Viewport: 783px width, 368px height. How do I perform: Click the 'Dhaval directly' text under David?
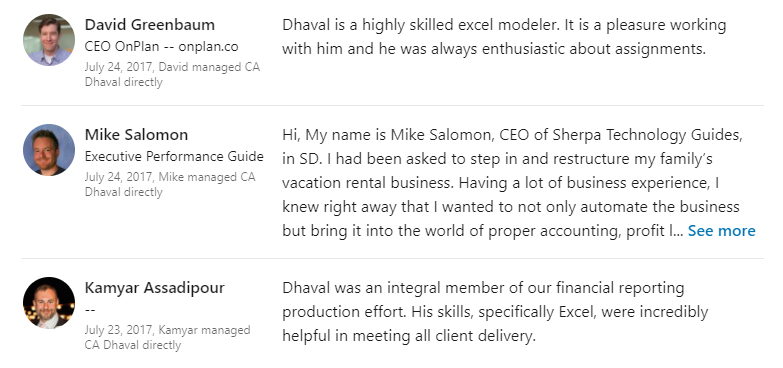[x=124, y=82]
